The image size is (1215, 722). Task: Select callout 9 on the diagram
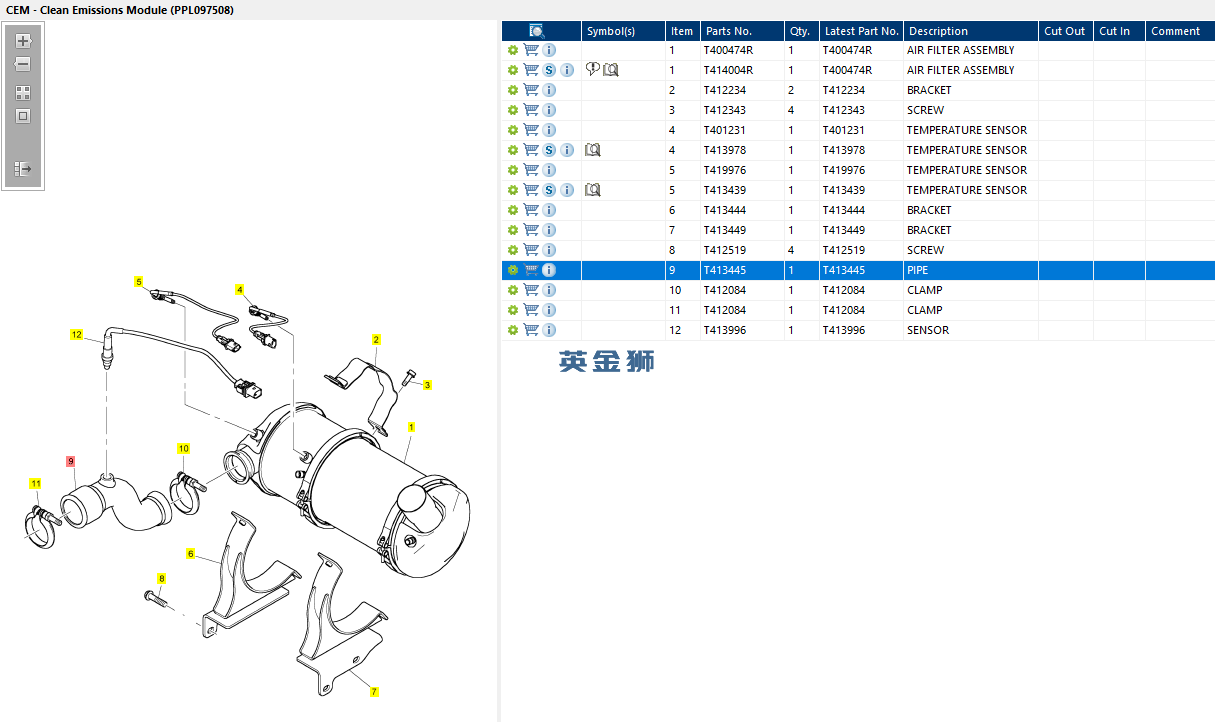pos(71,461)
